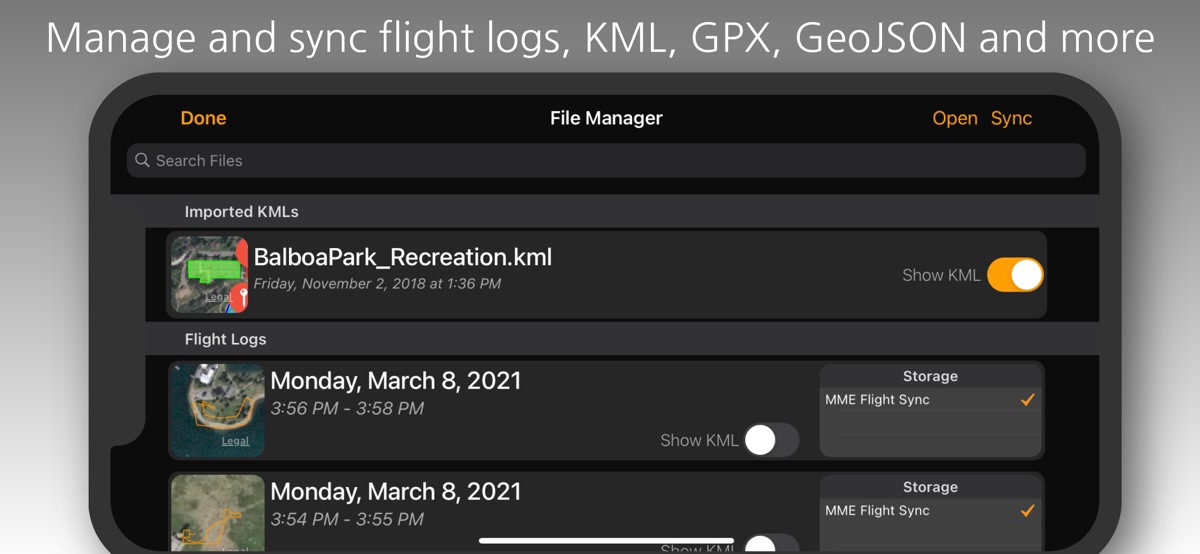Select MME Flight Sync for the 3:56 PM flight
This screenshot has width=1200, height=554.
point(877,400)
